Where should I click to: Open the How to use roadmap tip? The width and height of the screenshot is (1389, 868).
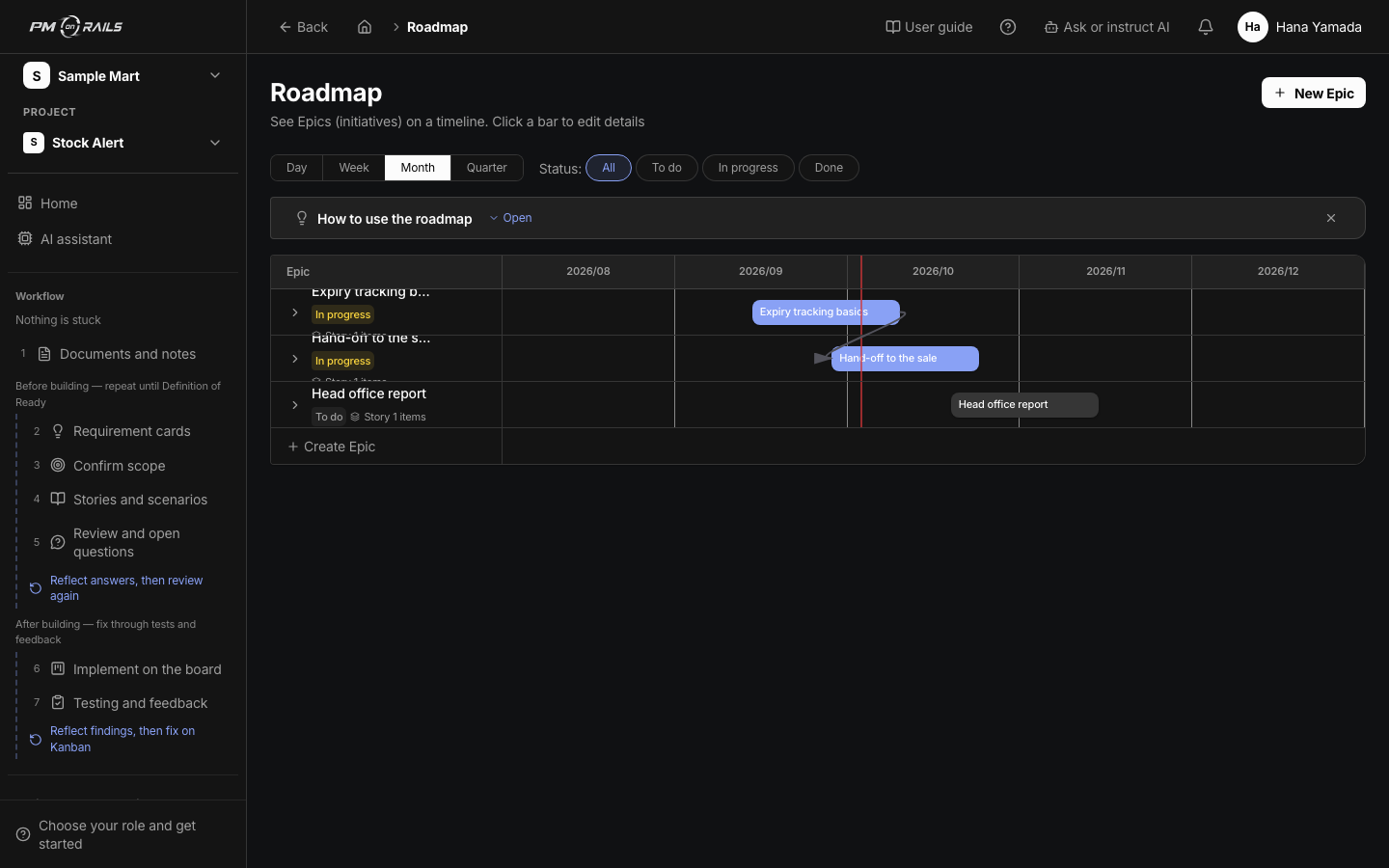(510, 218)
